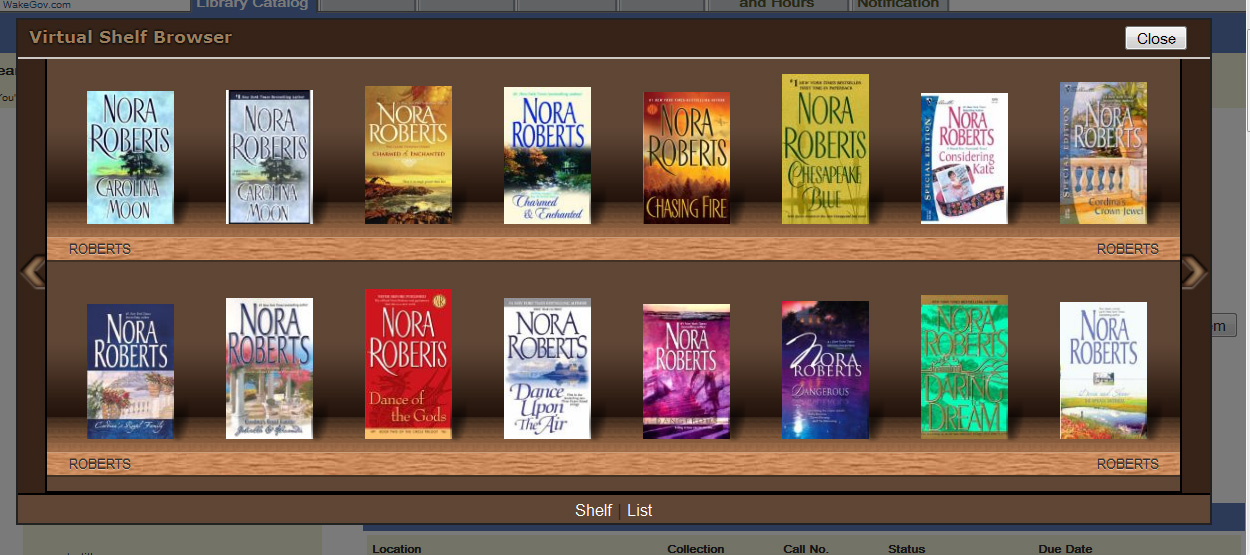Open the grey Carolina Moon cover with black border

click(269, 157)
